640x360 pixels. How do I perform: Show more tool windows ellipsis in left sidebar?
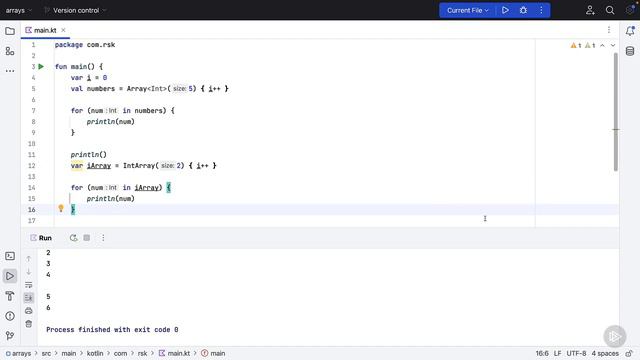pos(10,71)
